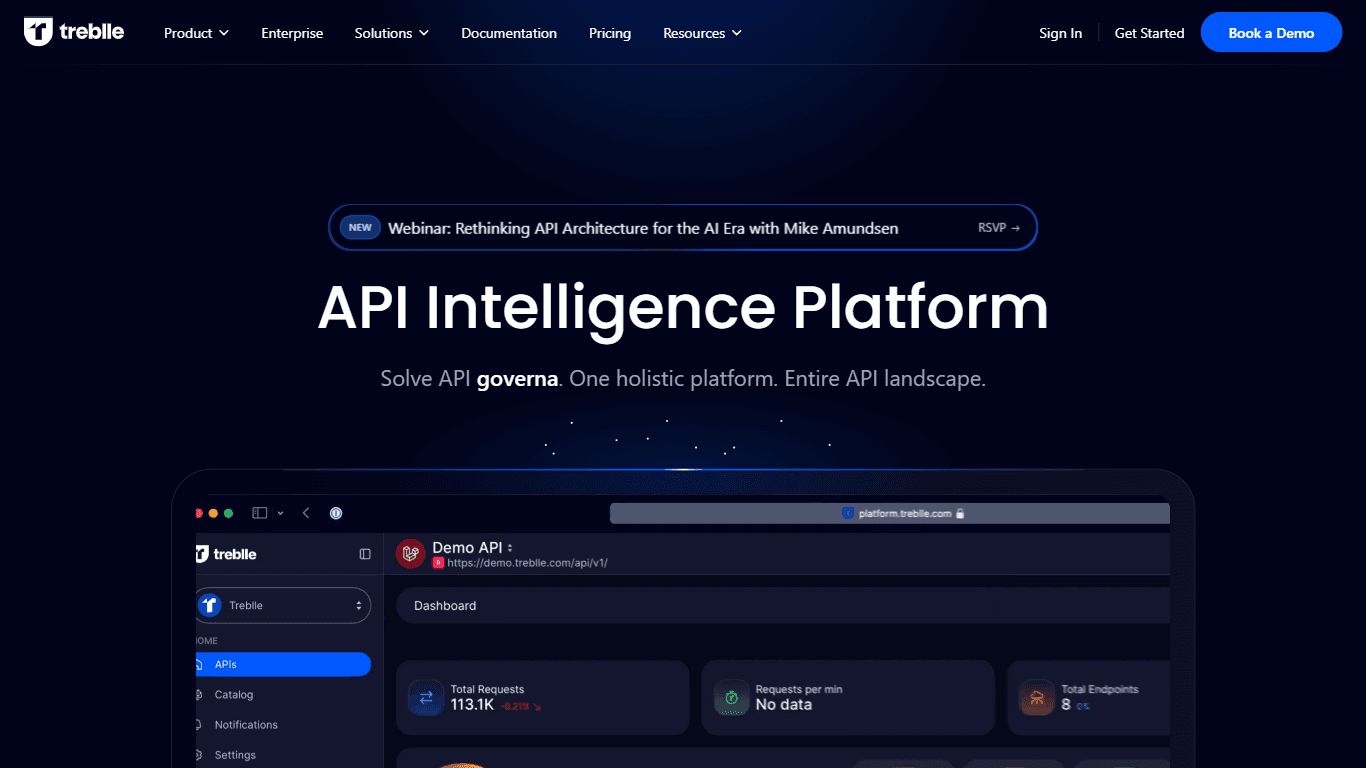The width and height of the screenshot is (1366, 768).
Task: Click the Book a Demo button
Action: (x=1271, y=33)
